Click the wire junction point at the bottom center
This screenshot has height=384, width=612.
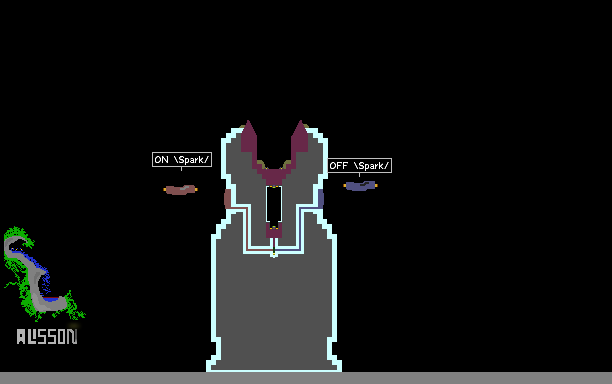[x=274, y=254]
